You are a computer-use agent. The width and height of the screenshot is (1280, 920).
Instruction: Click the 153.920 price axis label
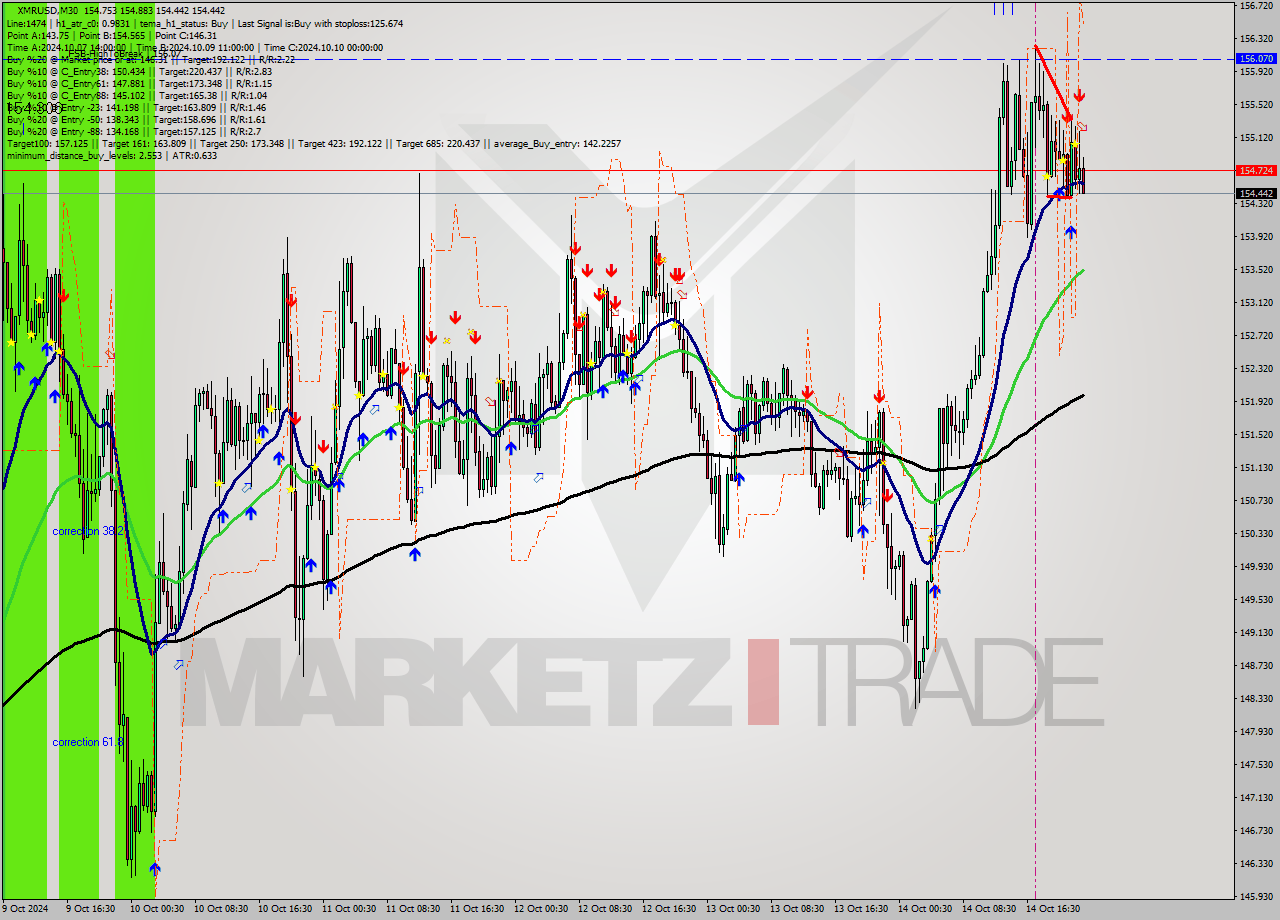tap(1256, 236)
